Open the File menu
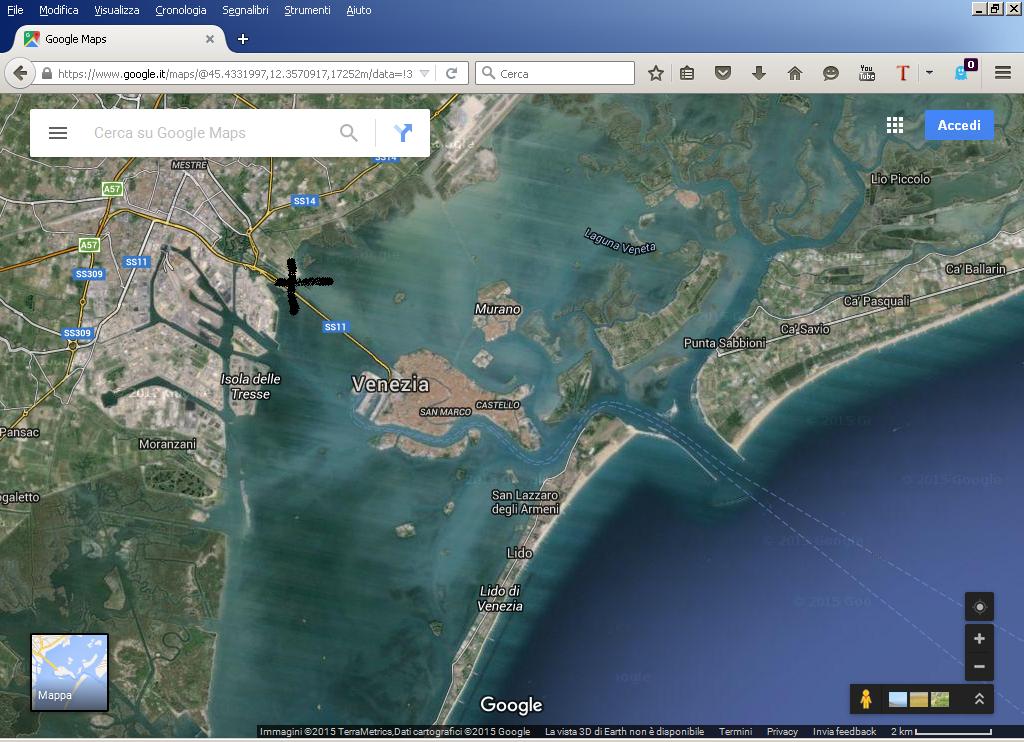 point(15,10)
